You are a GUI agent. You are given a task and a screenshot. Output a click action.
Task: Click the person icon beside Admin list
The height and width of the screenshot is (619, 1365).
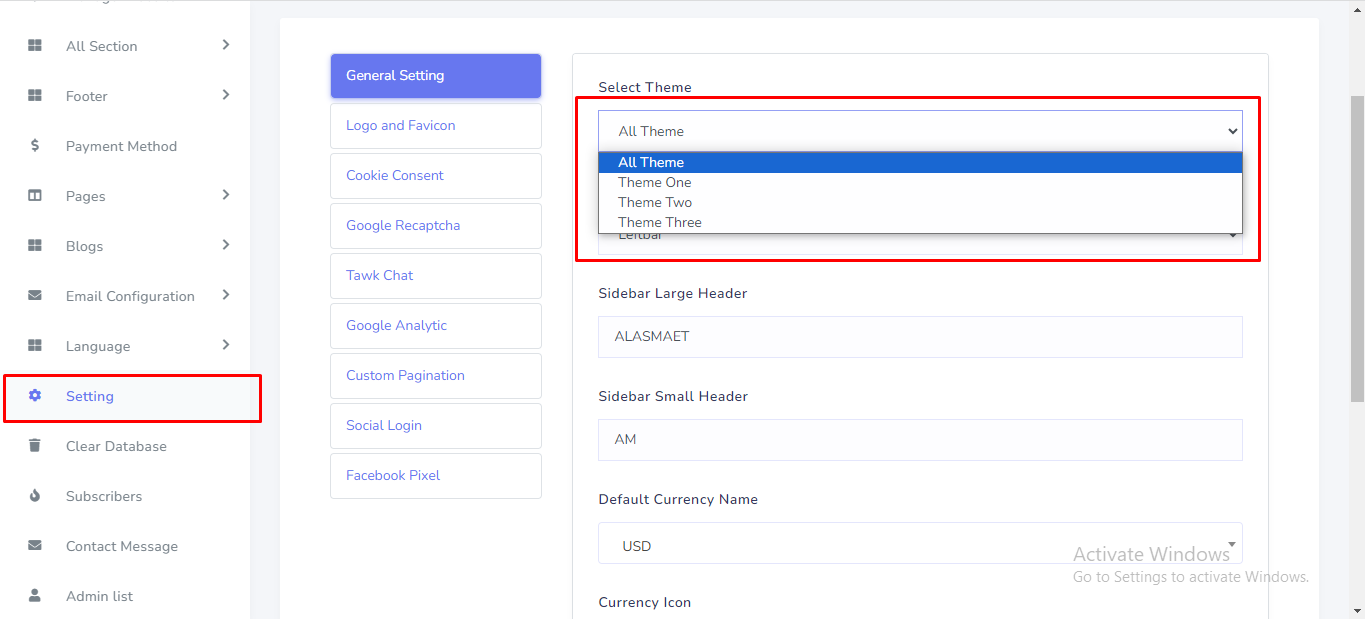[35, 596]
